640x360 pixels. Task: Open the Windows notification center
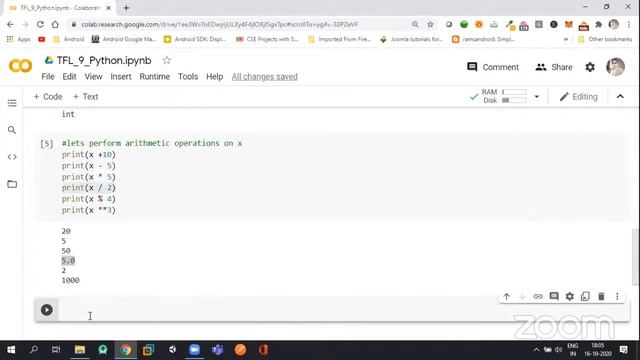(x=623, y=350)
